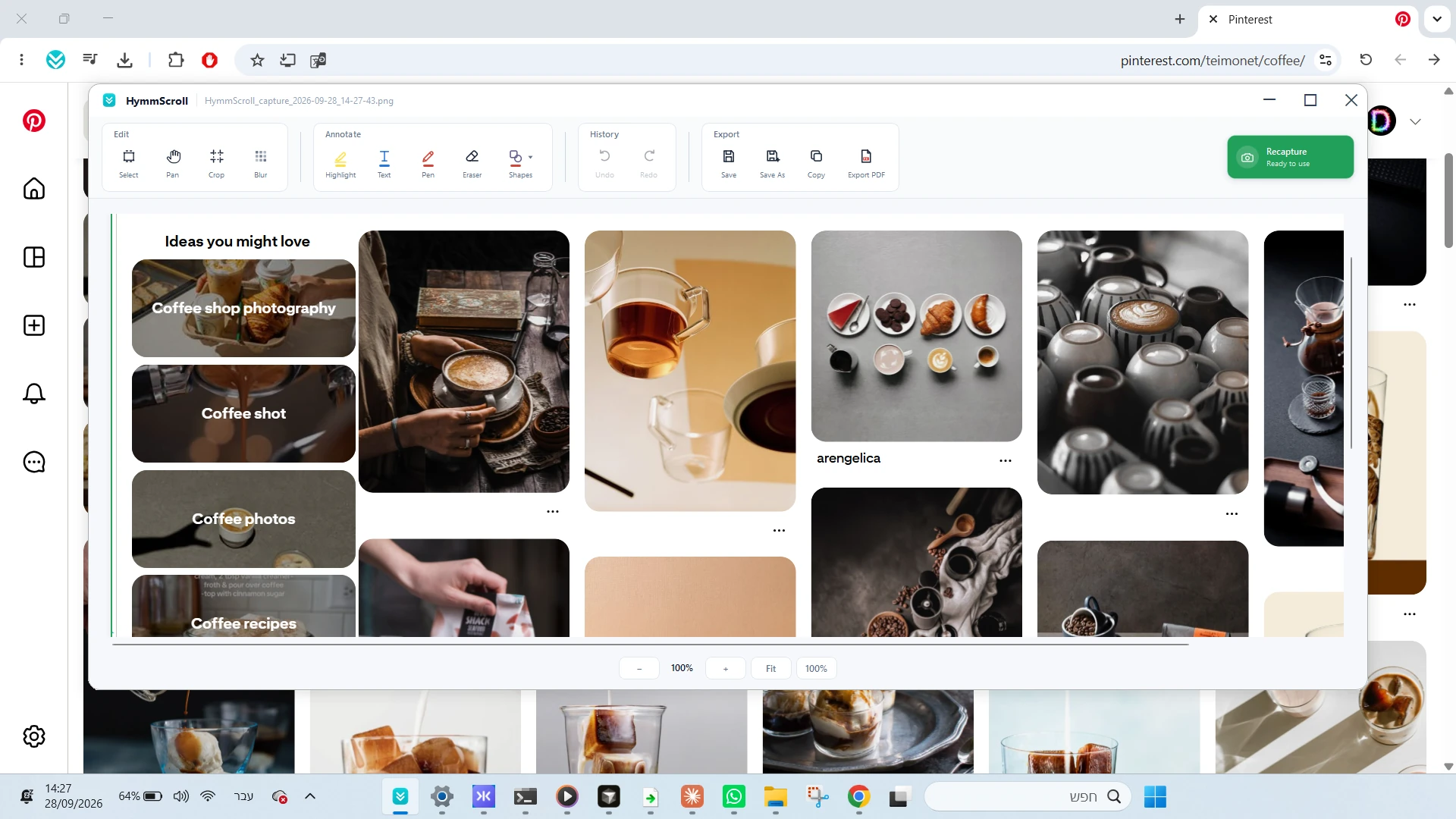Open a new browser tab
1456x819 pixels.
tap(1180, 20)
